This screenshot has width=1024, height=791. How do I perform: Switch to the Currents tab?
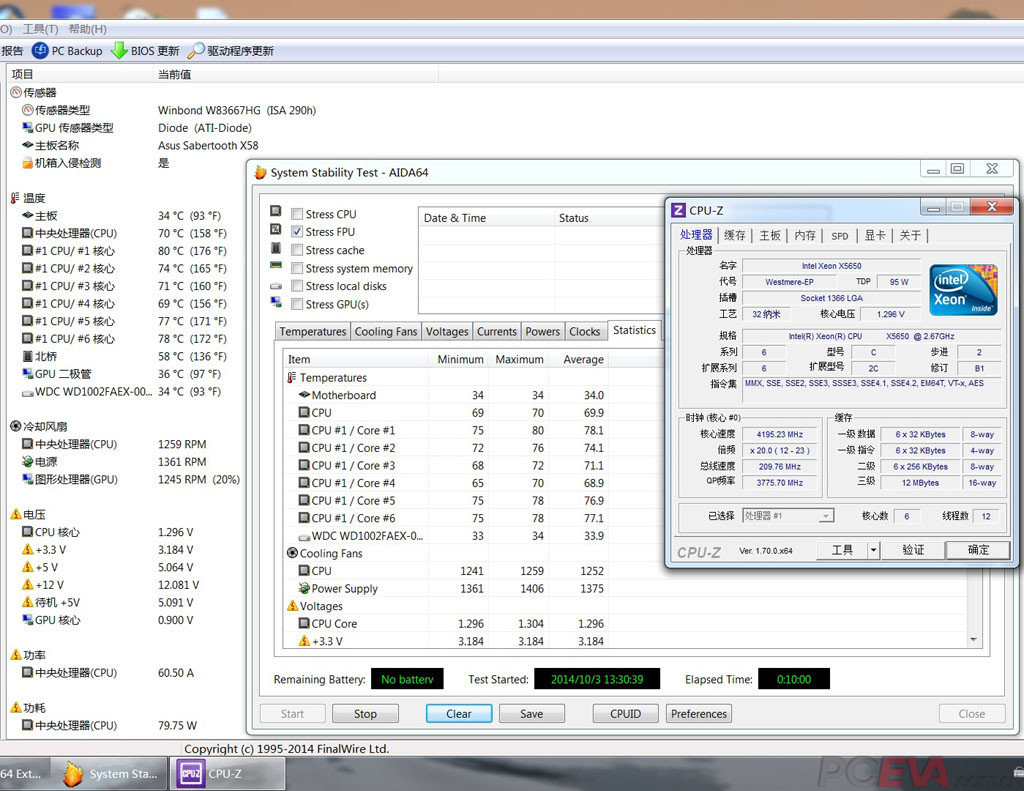pos(497,331)
